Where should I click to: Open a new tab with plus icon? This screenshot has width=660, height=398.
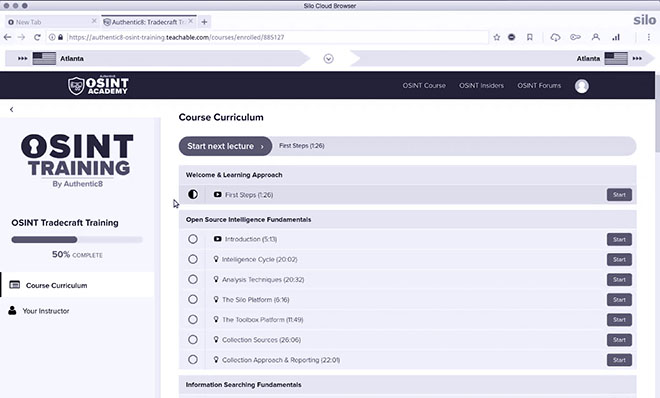[204, 22]
